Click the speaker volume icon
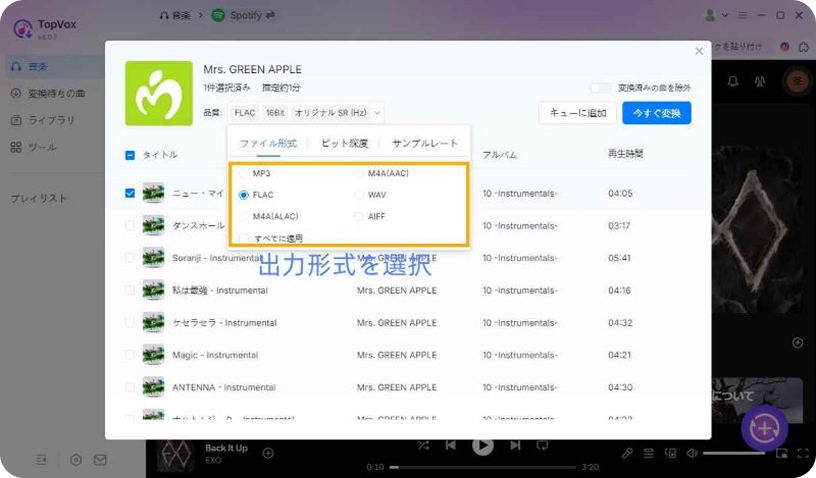Viewport: 816px width, 478px height. pos(692,453)
